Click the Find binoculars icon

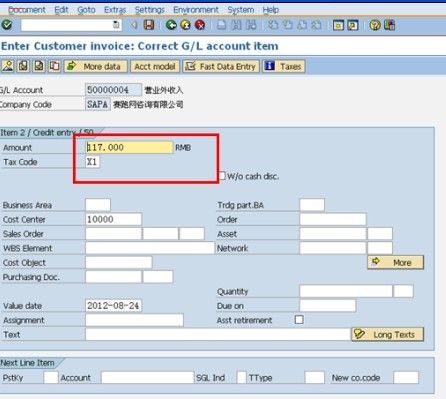click(x=236, y=25)
